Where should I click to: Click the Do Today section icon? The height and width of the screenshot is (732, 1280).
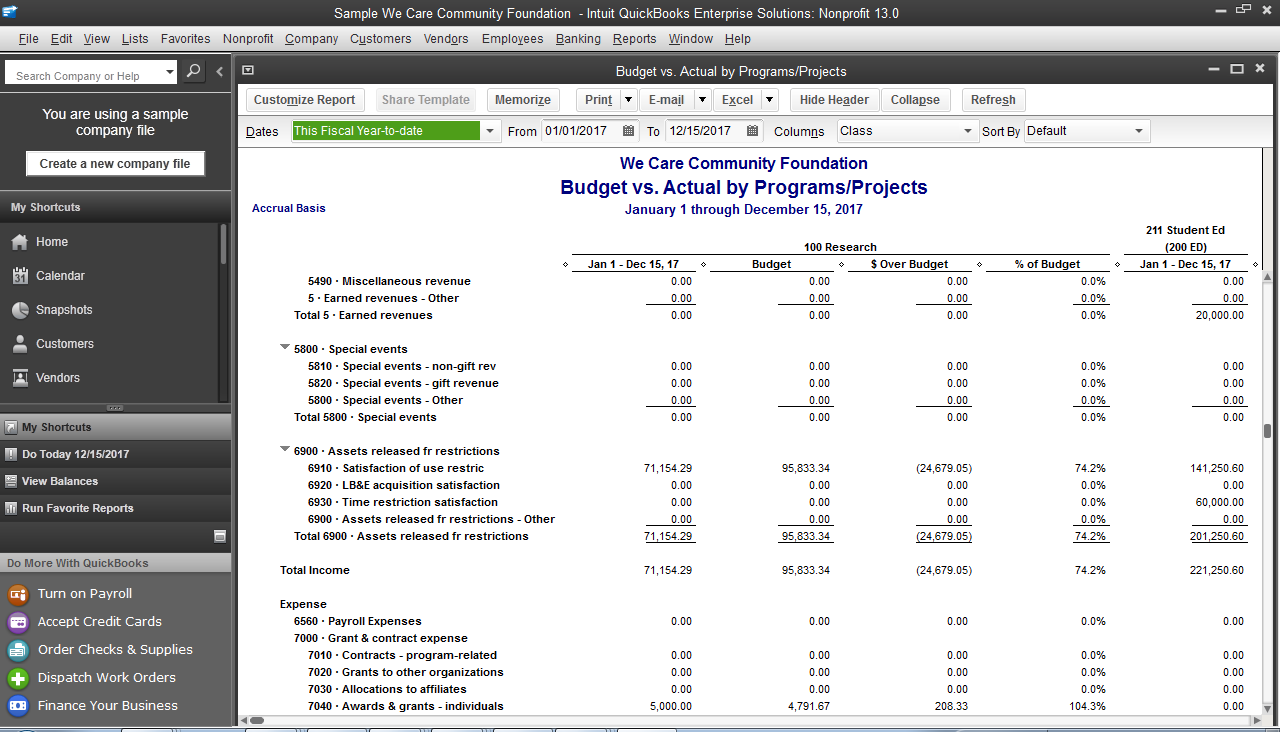pos(11,454)
